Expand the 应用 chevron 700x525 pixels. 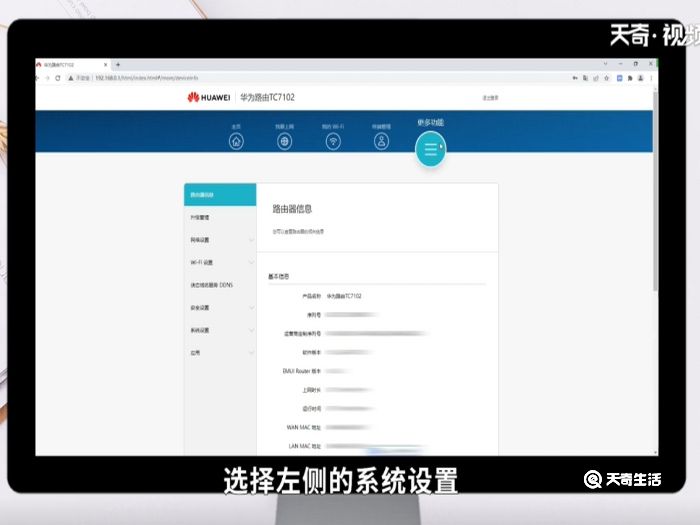pyautogui.click(x=251, y=353)
